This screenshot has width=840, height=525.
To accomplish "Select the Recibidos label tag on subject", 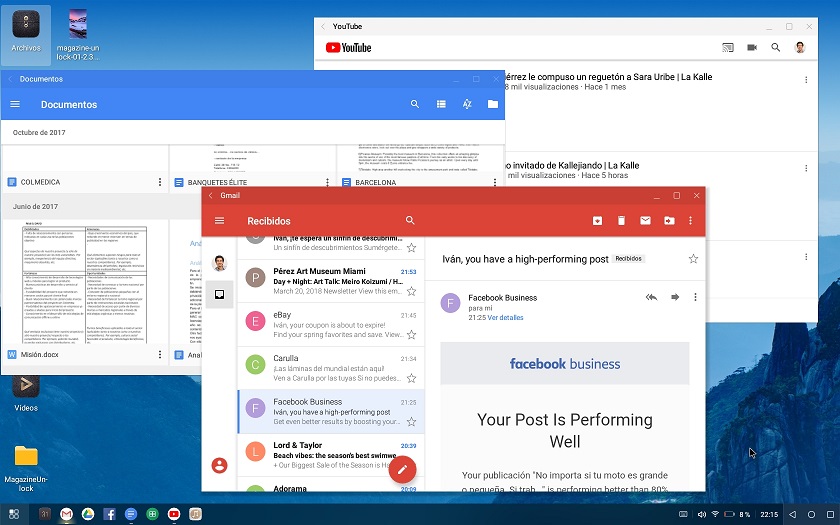I will click(x=628, y=259).
